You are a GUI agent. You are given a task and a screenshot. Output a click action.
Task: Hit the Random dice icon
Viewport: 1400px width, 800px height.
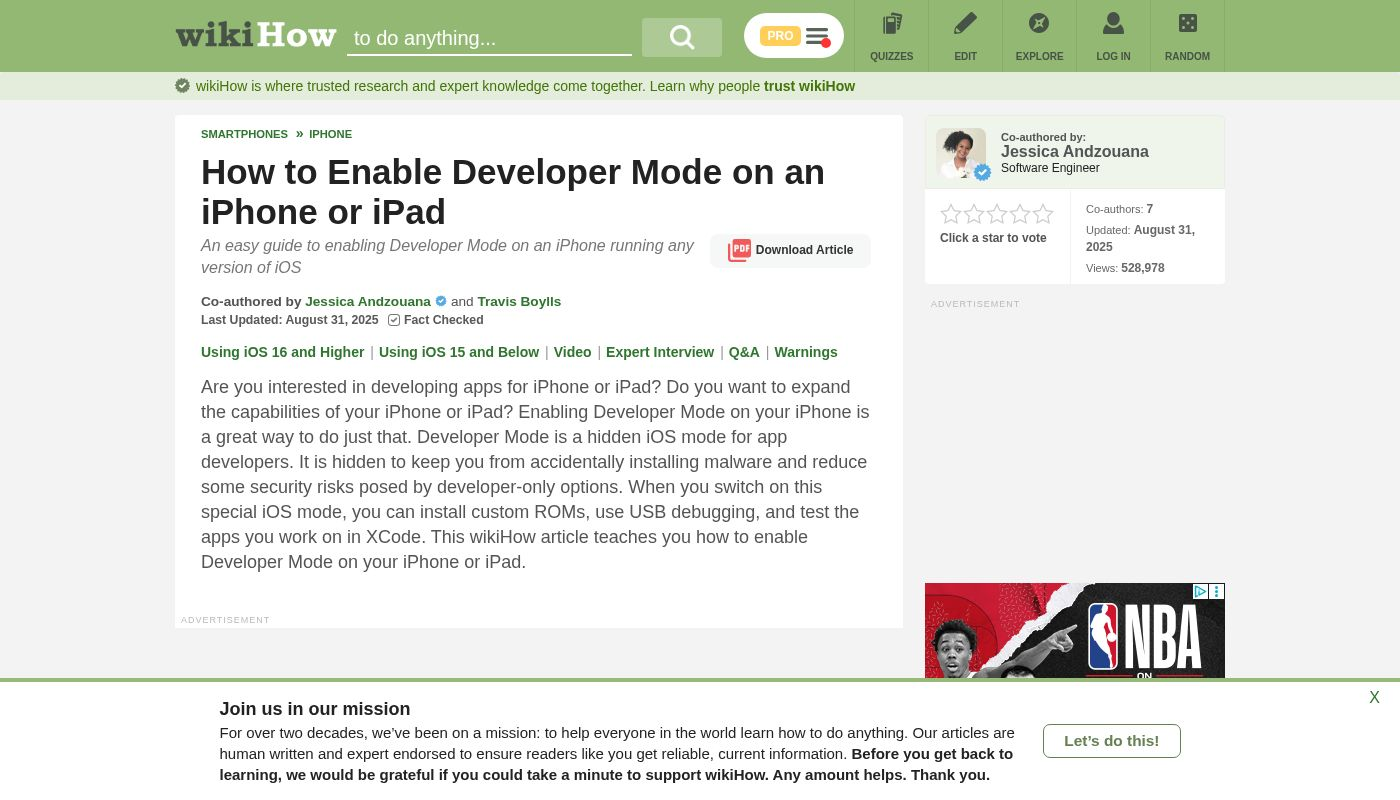point(1187,24)
